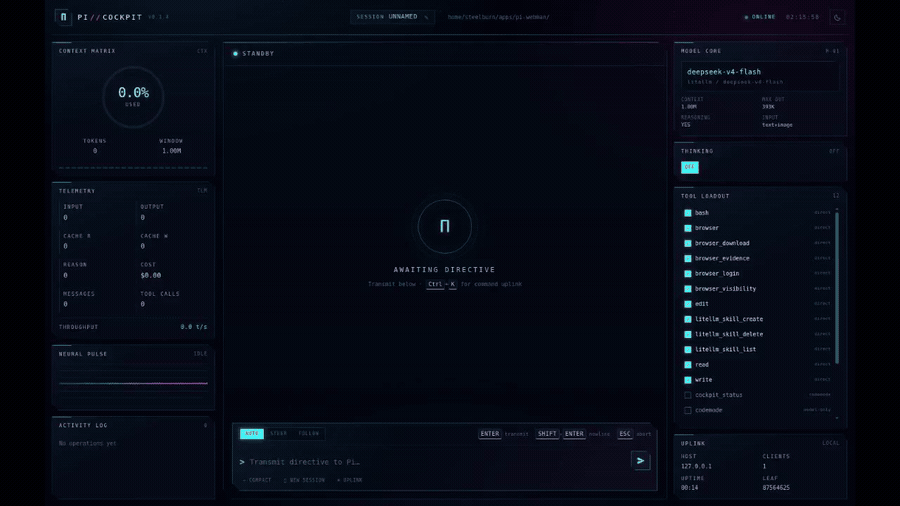Click the Pi logo icon in header
The image size is (900, 506).
(x=63, y=17)
